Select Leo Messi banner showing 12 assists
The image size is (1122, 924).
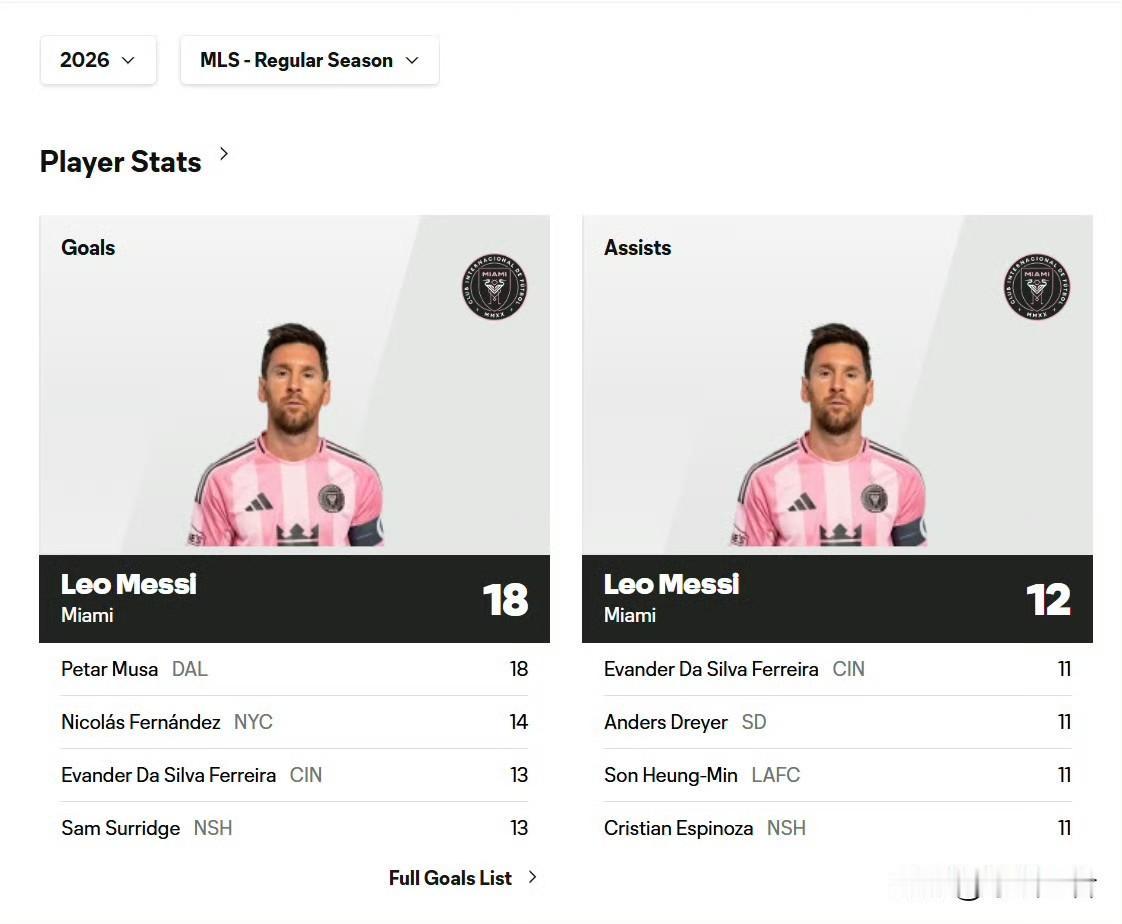point(837,598)
